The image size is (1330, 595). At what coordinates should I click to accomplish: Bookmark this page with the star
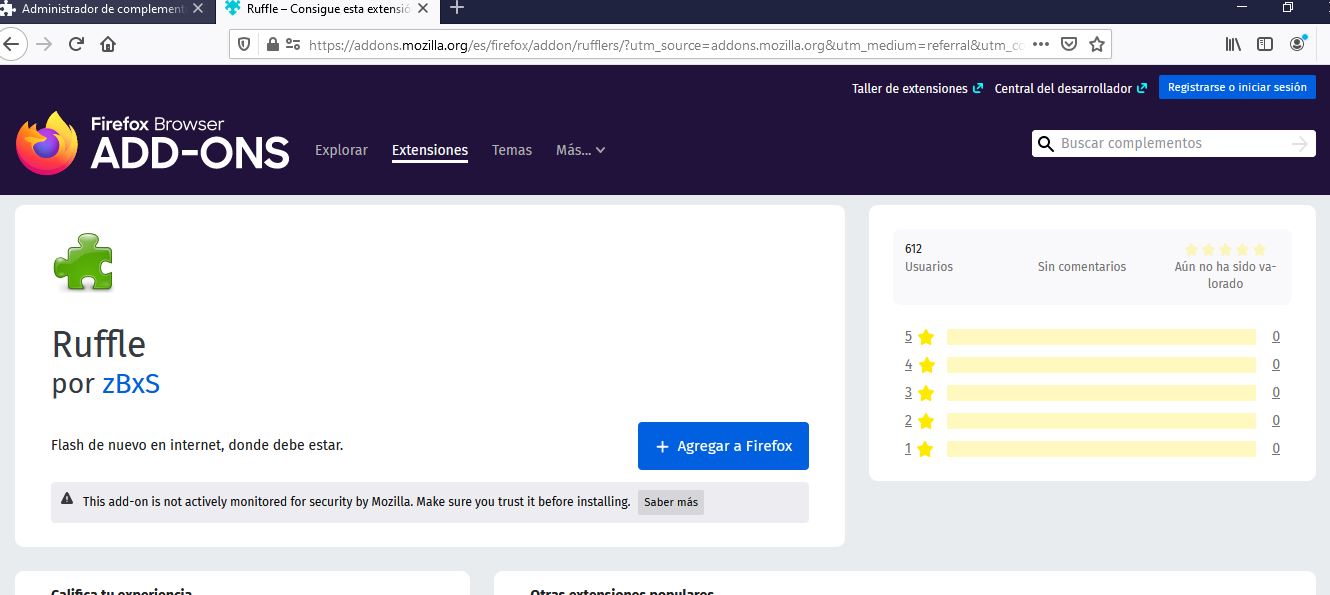[1097, 44]
